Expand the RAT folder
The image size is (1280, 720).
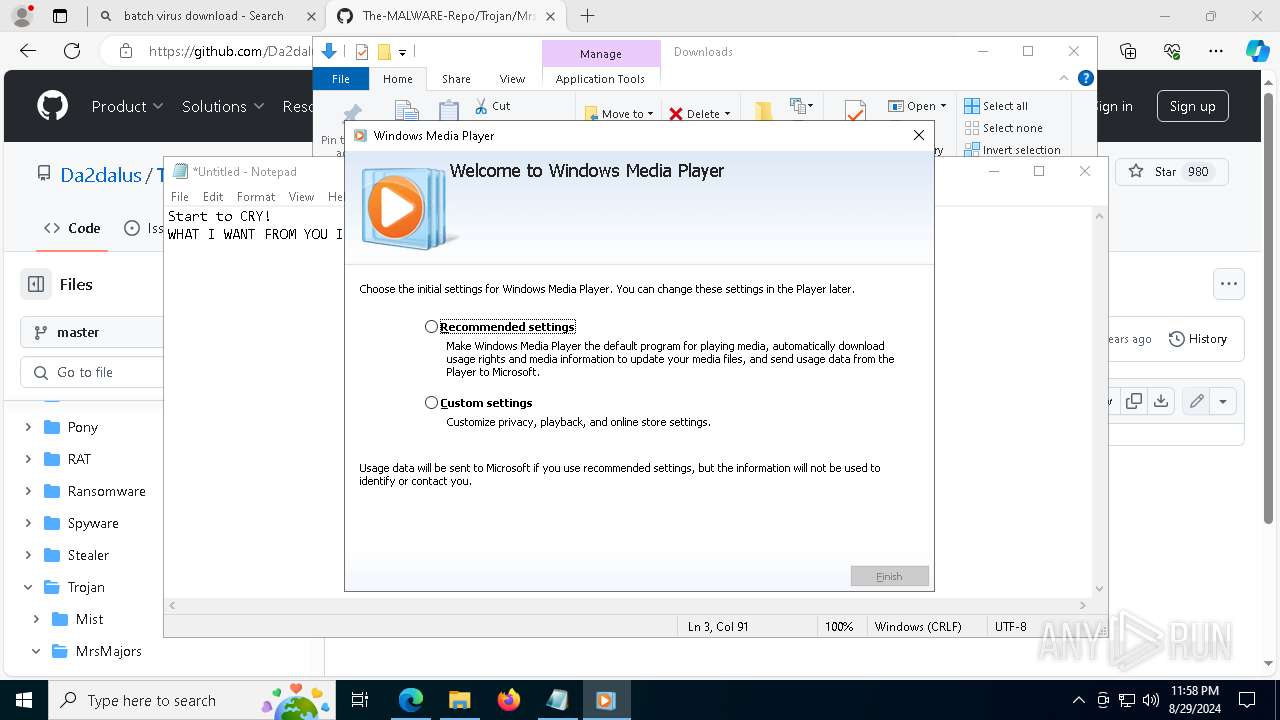tap(27, 459)
